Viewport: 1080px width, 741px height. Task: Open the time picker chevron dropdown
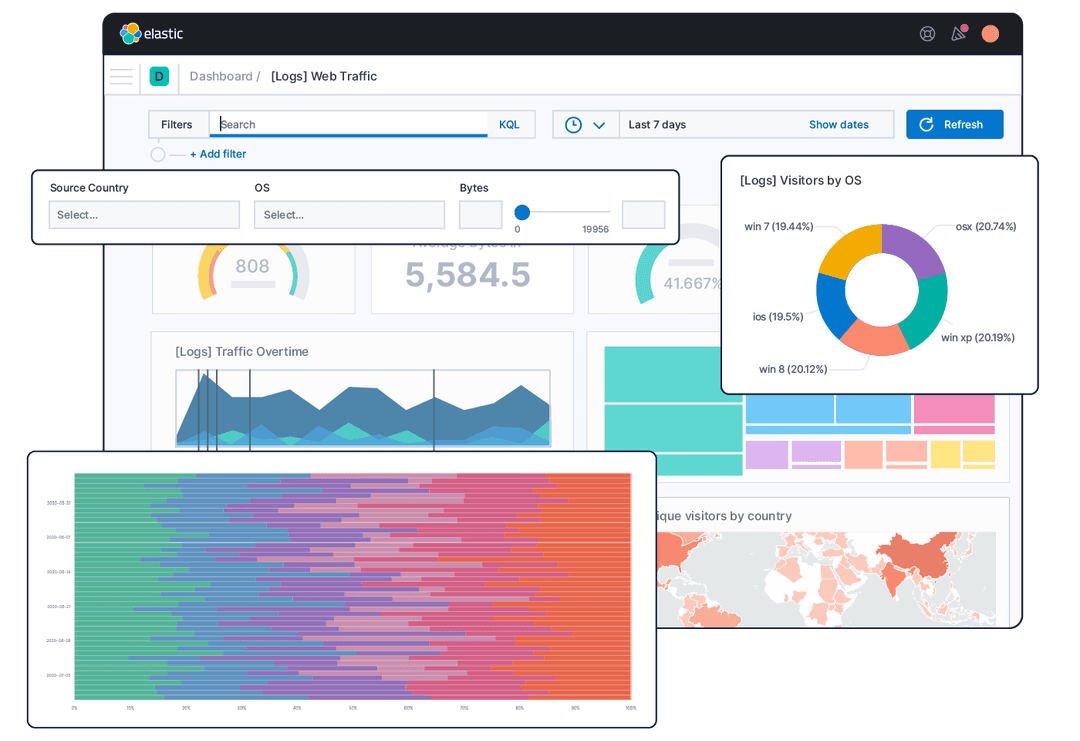(x=598, y=124)
